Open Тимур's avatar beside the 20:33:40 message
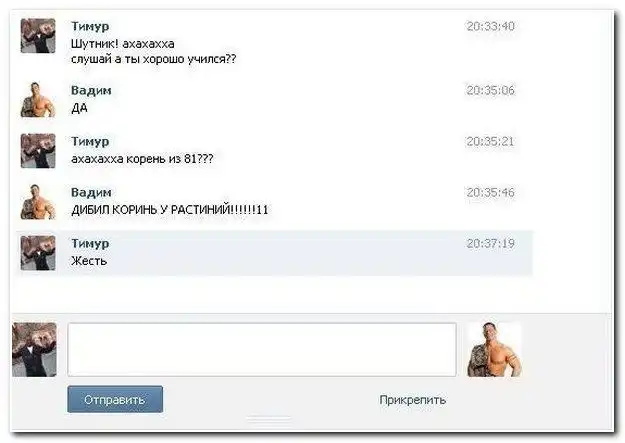 point(38,36)
